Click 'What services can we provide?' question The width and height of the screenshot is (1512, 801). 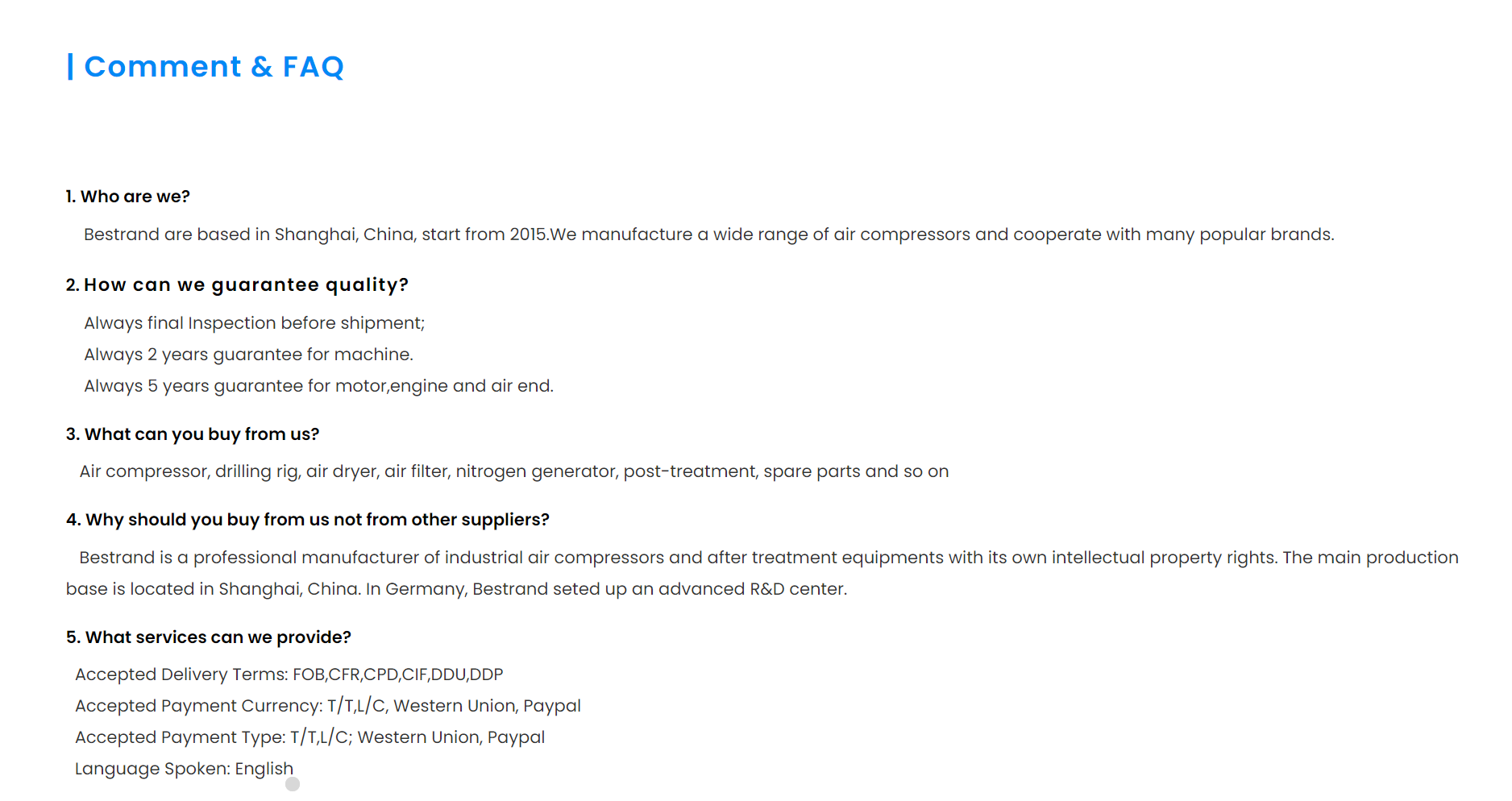pyautogui.click(x=209, y=637)
